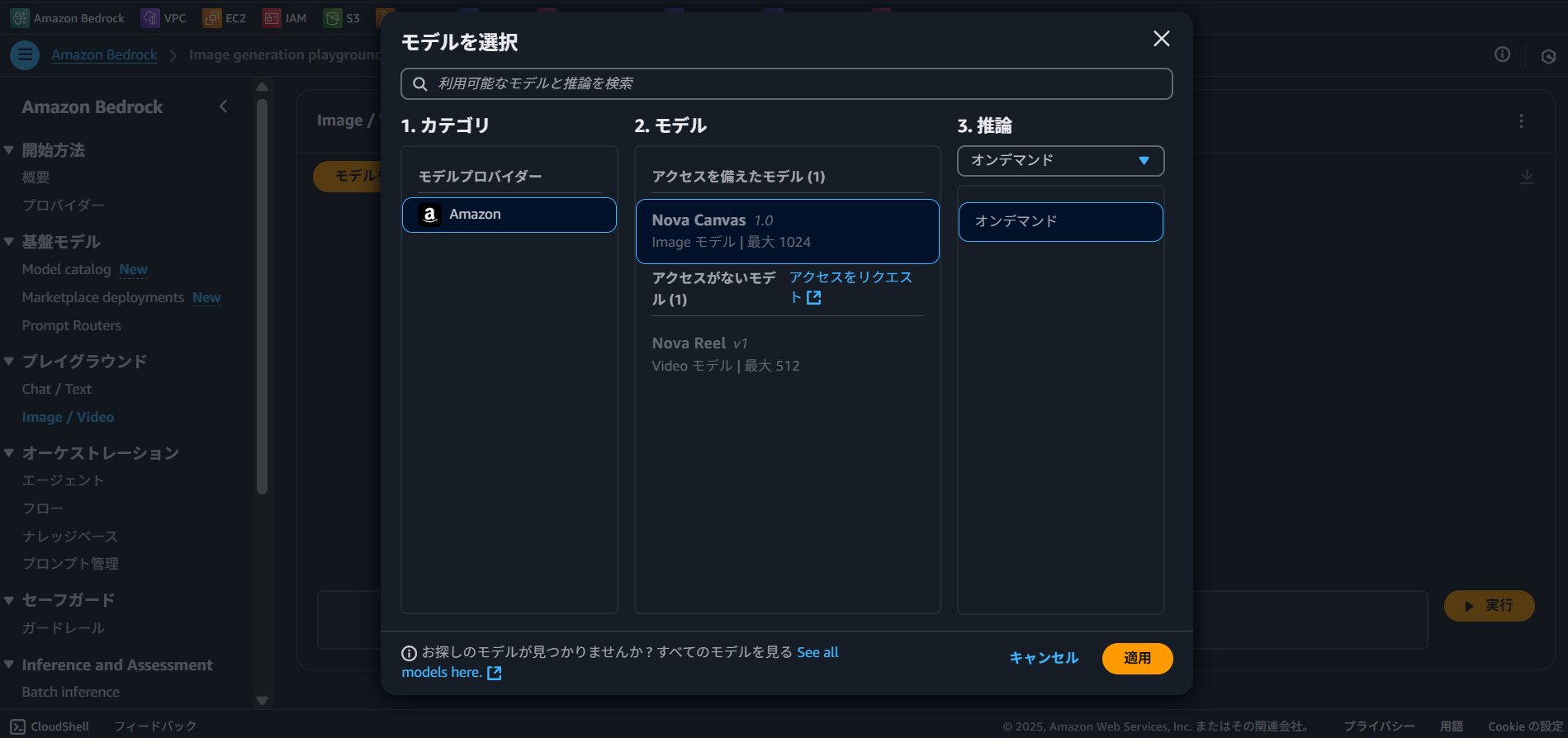This screenshot has height=738, width=1568.
Task: Open the S3 favorites shortcut
Action: (x=342, y=18)
